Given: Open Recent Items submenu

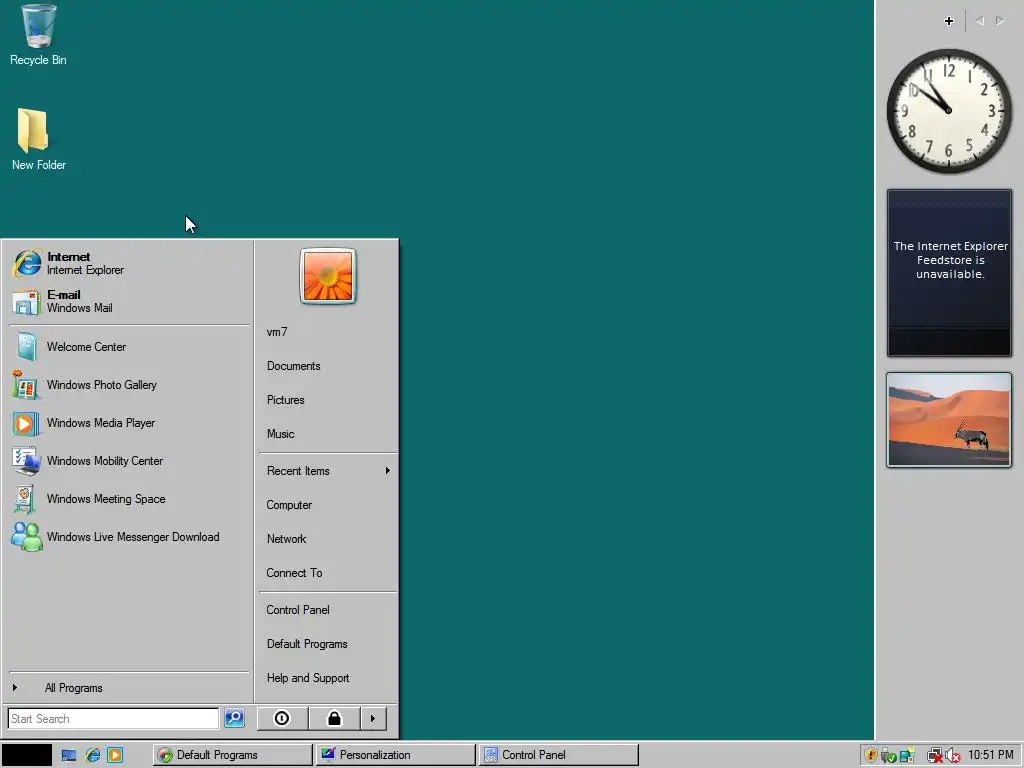Looking at the screenshot, I should pos(328,471).
